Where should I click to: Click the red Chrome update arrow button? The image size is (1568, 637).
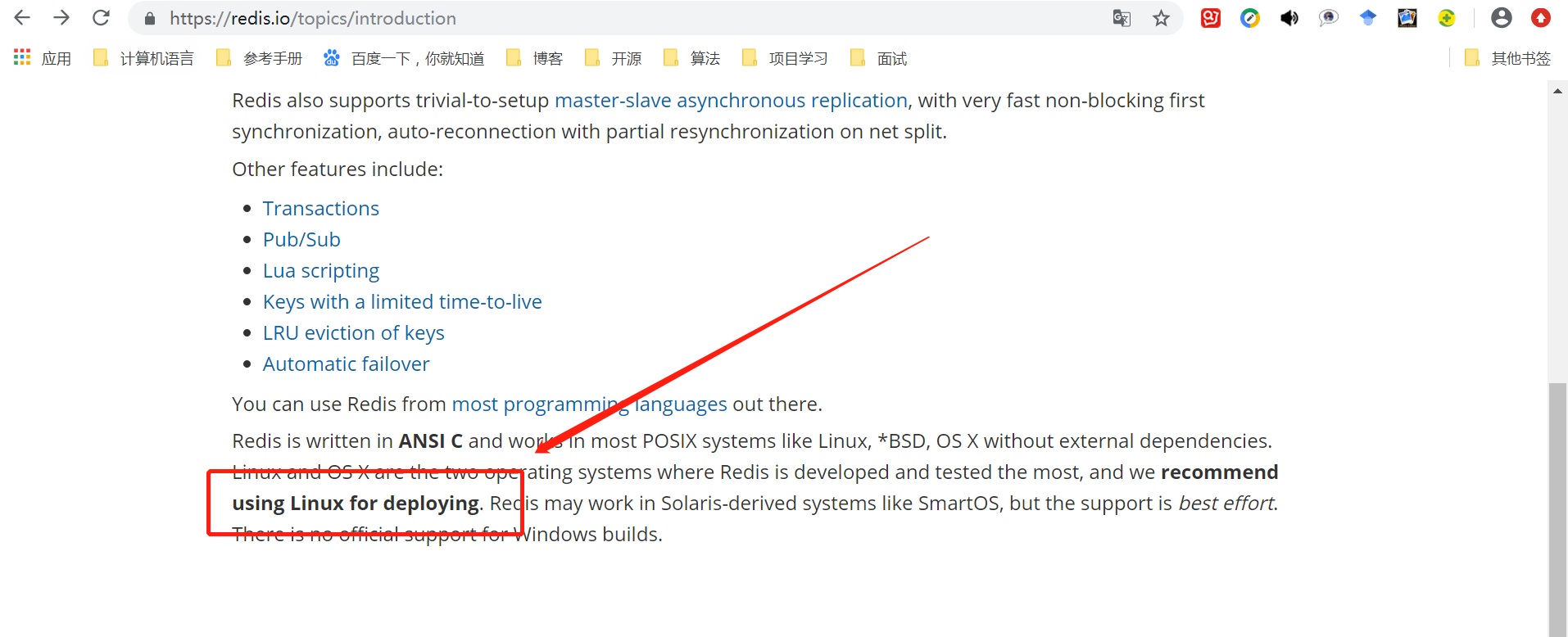1541,18
